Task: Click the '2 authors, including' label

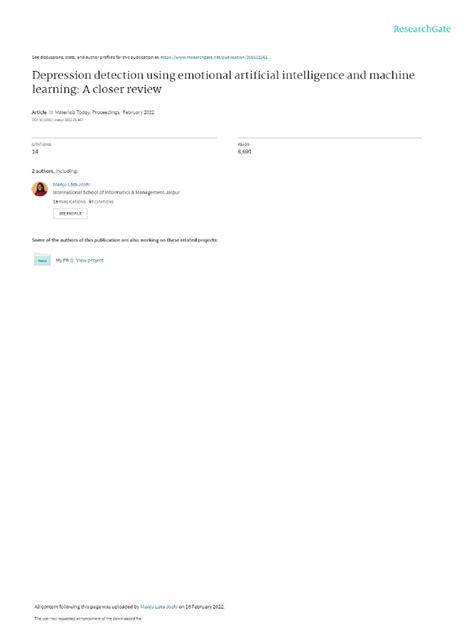Action: [55, 171]
